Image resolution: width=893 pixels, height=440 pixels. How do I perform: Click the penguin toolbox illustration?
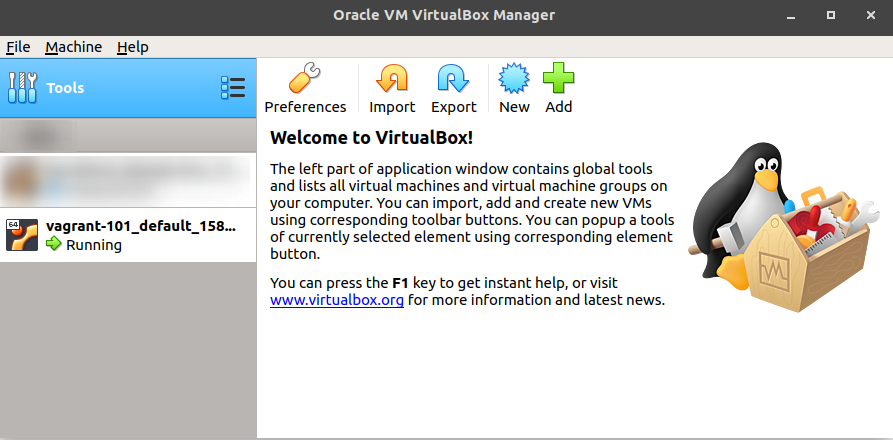point(784,226)
